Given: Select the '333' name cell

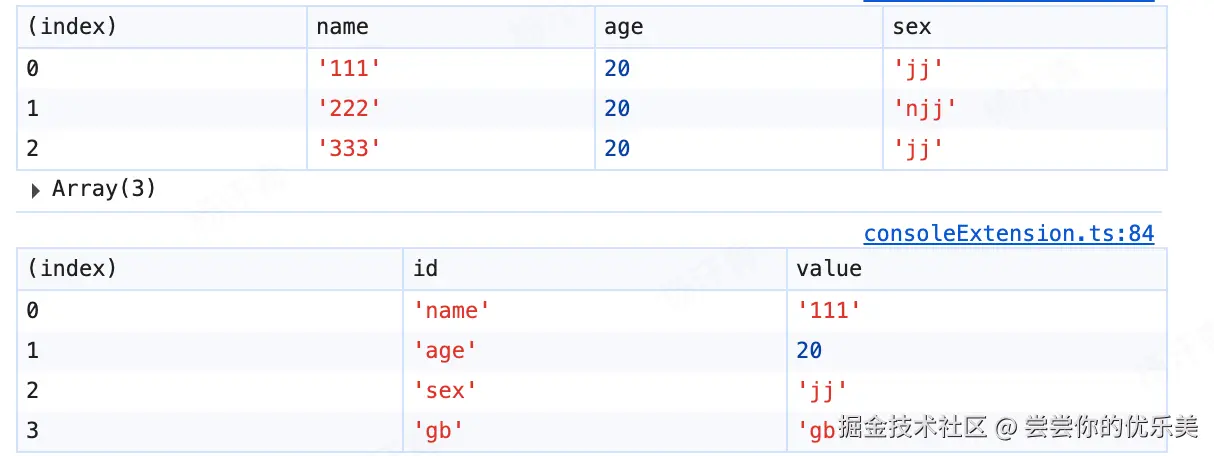Looking at the screenshot, I should [349, 148].
